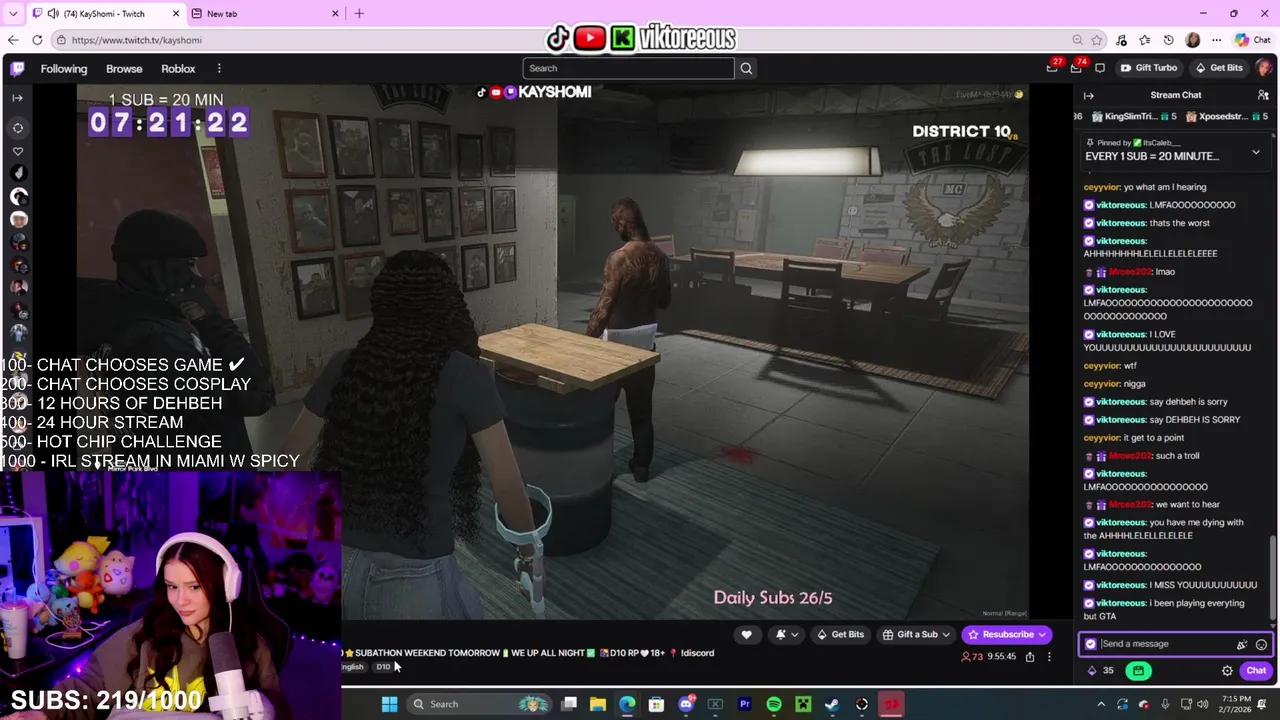Click the Gift Turbo button

click(x=1149, y=68)
